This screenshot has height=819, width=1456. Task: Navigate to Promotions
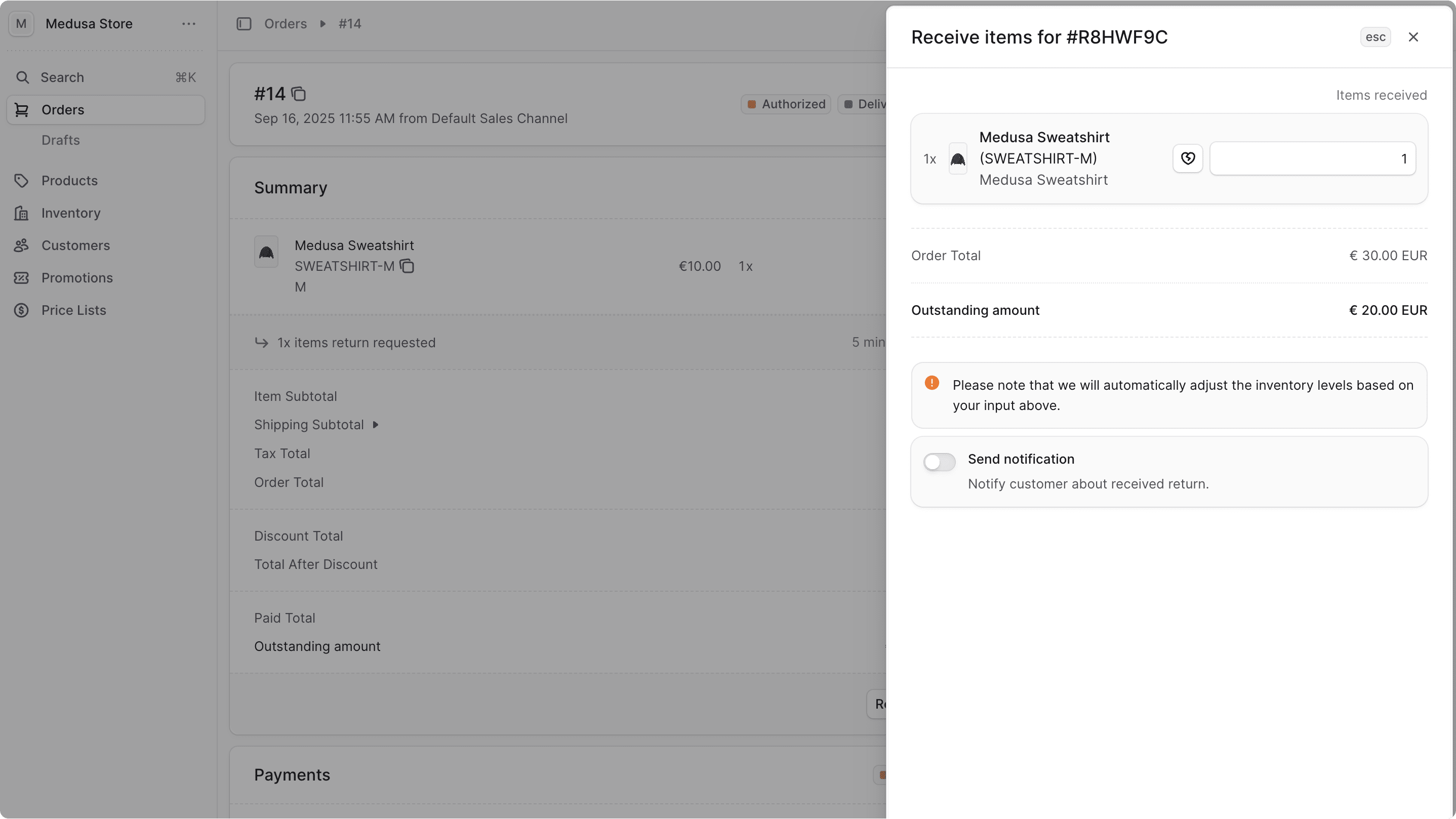77,277
